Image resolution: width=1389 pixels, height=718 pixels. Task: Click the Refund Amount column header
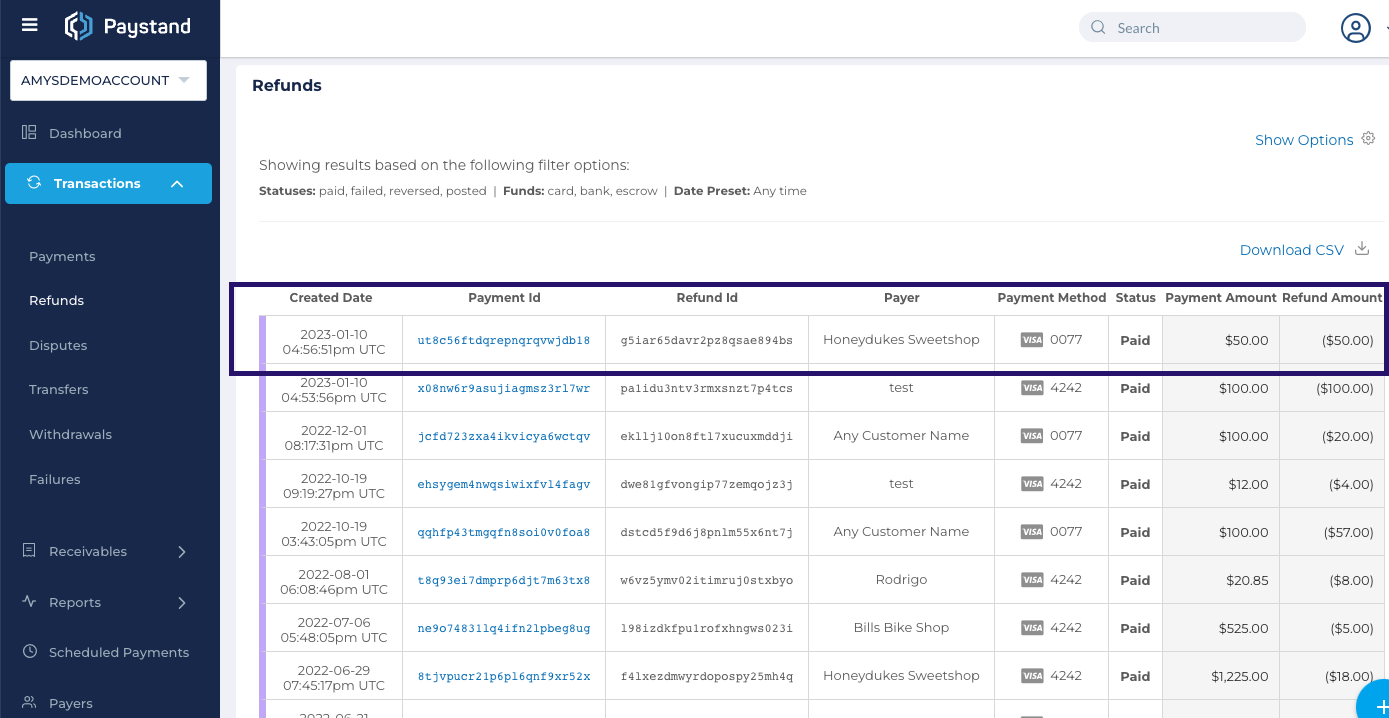click(x=1332, y=297)
